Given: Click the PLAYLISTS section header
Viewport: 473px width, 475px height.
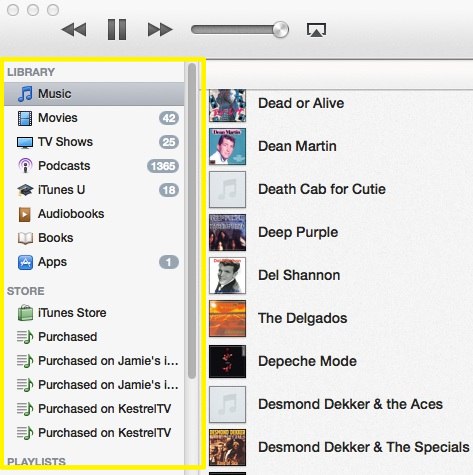Looking at the screenshot, I should [36, 461].
